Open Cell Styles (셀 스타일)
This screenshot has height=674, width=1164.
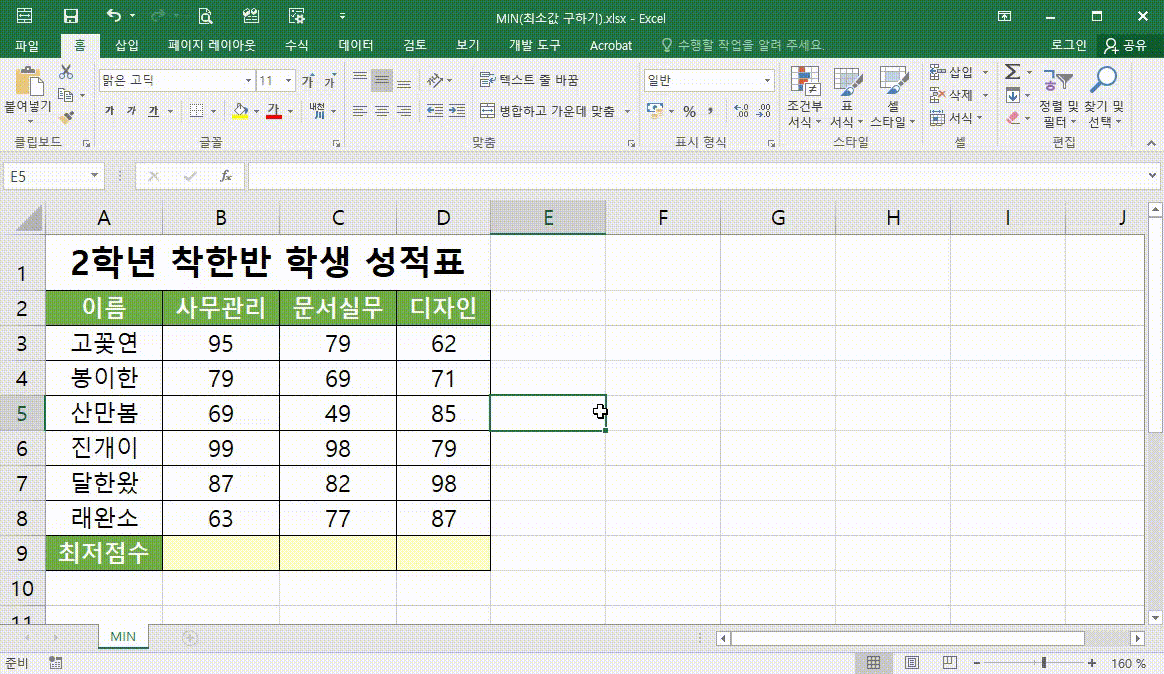(893, 96)
